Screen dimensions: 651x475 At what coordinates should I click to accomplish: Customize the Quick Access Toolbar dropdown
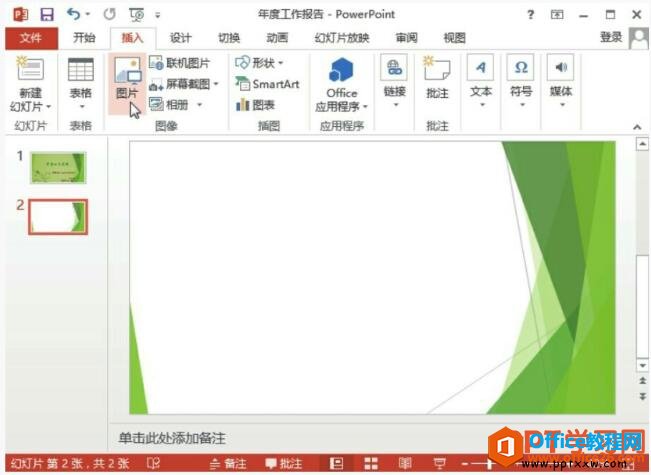(x=158, y=15)
